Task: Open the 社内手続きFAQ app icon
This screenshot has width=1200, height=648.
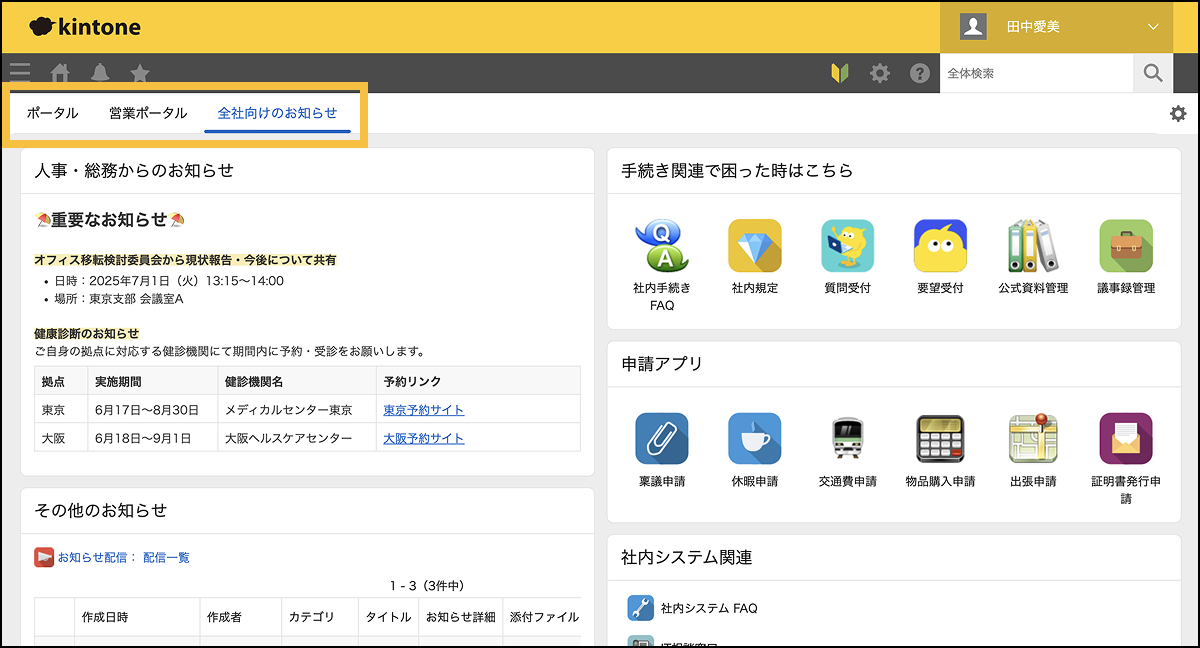Action: 661,246
